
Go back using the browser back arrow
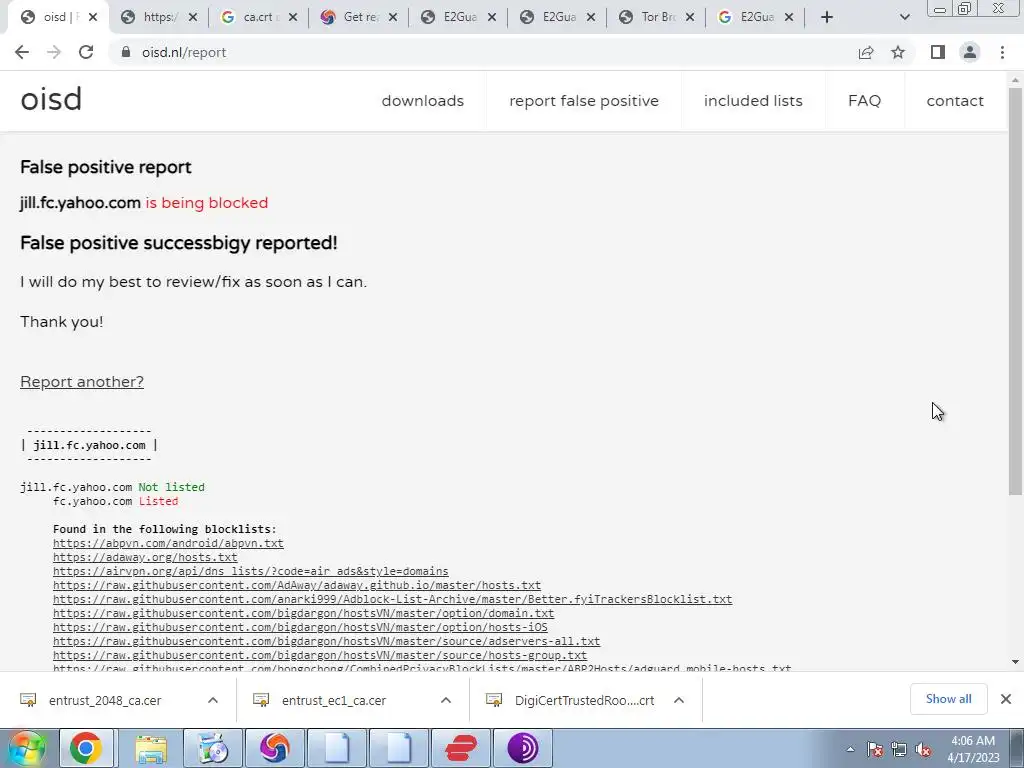click(22, 52)
